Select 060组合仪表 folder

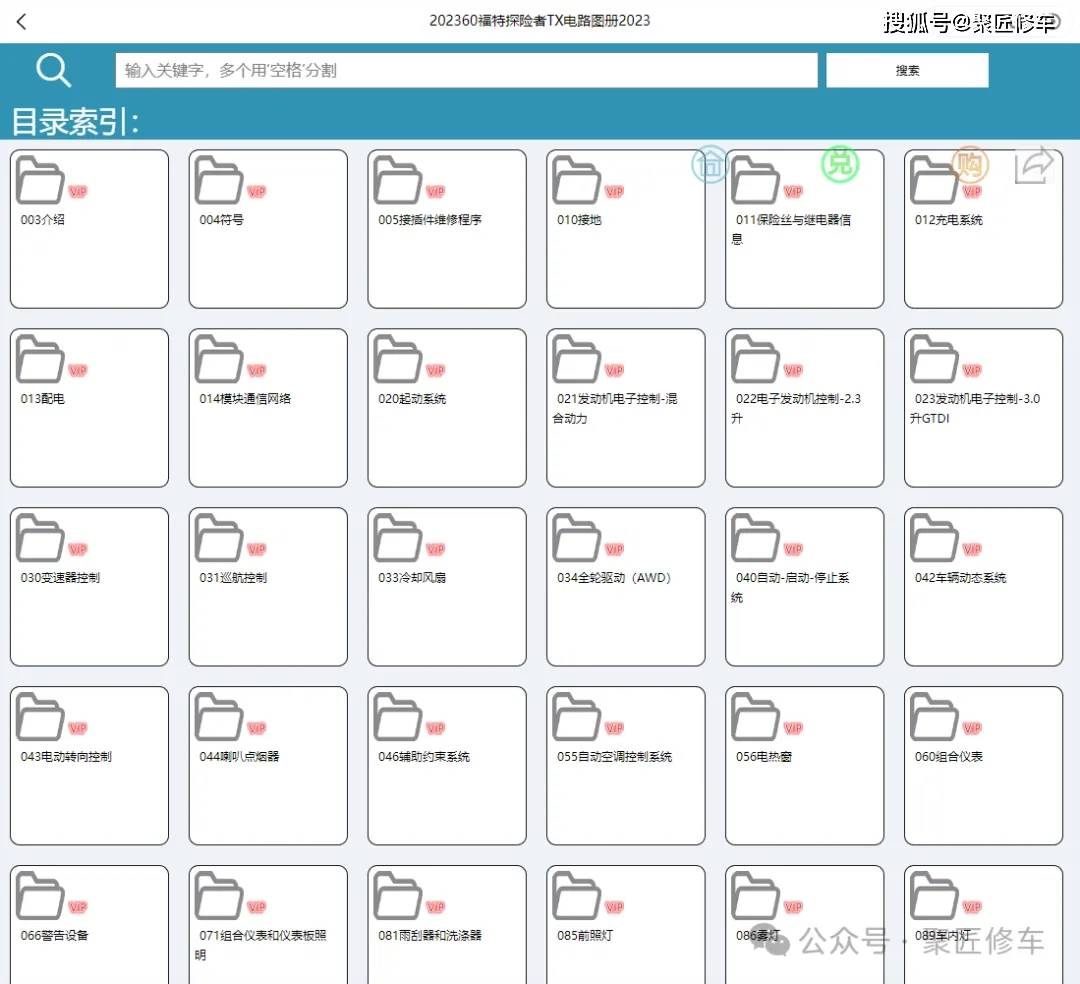(x=984, y=766)
